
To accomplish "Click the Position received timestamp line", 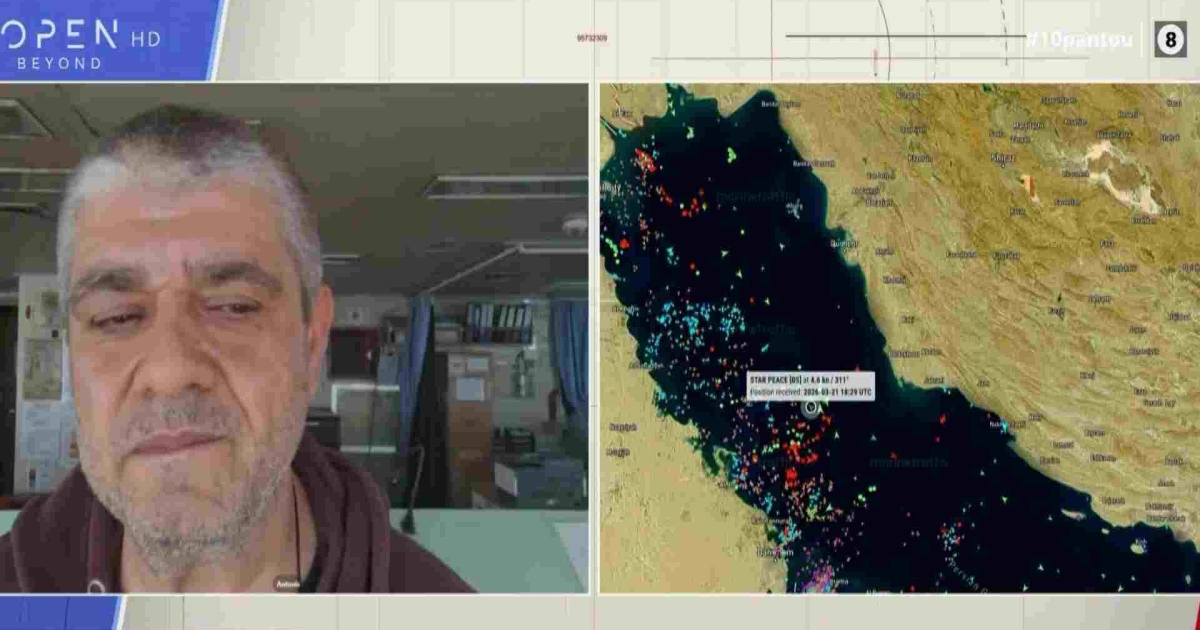I will (x=810, y=393).
